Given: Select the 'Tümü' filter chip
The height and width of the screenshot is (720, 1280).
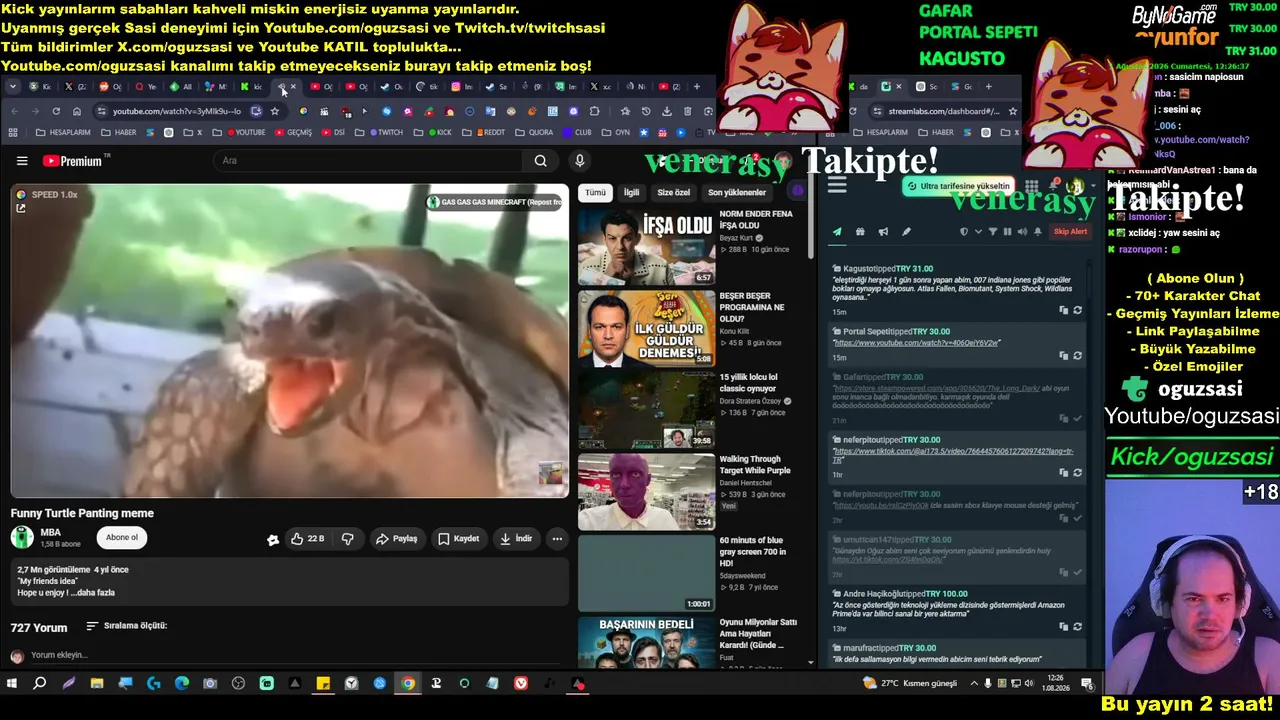Looking at the screenshot, I should click(595, 193).
